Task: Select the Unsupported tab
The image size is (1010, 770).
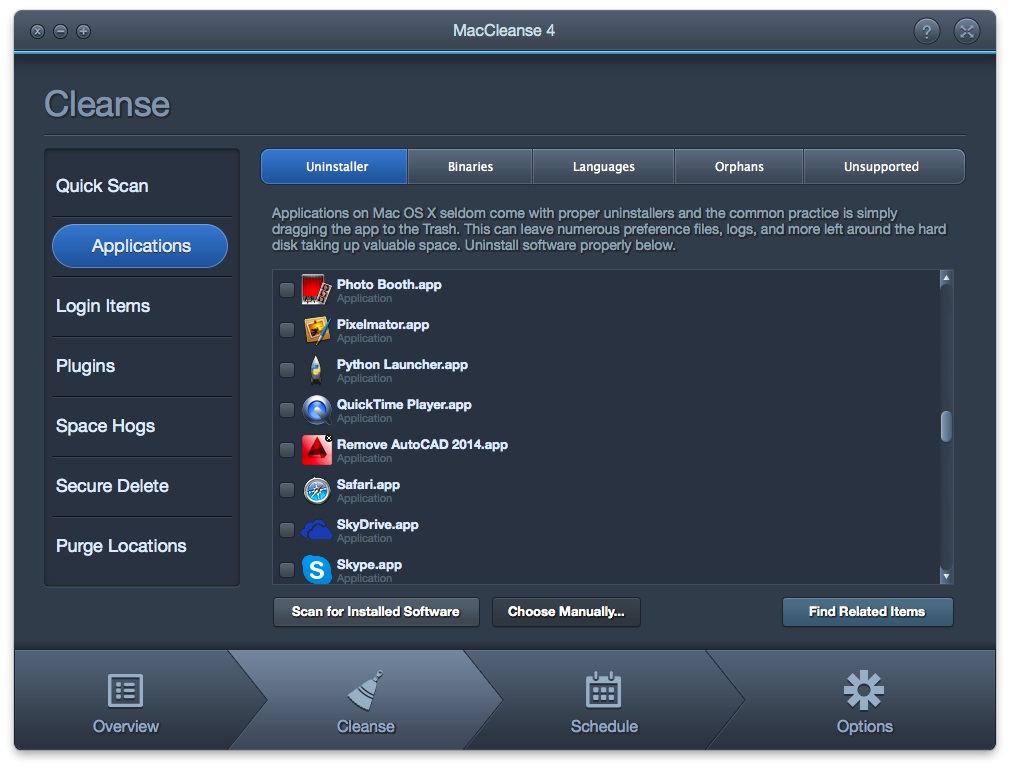Action: pos(884,166)
